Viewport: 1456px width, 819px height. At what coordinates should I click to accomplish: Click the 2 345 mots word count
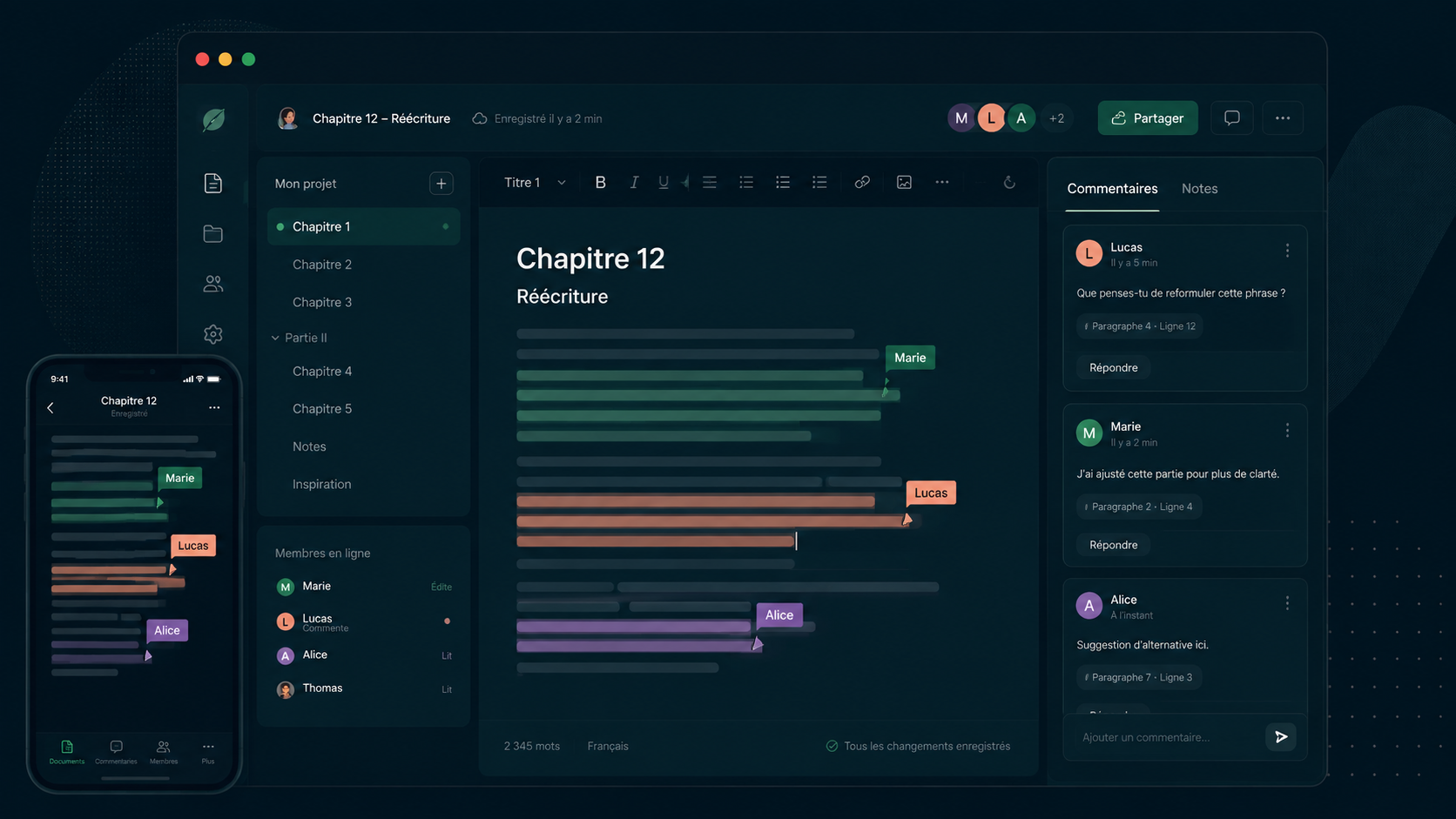(x=532, y=746)
